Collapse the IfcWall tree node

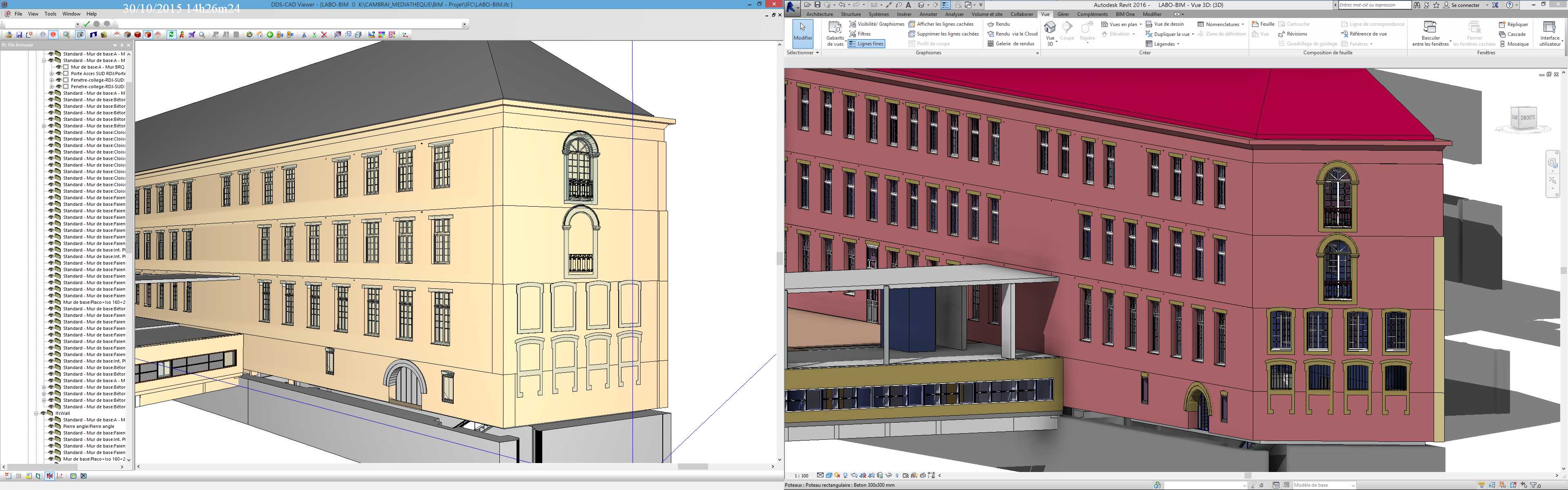tap(36, 413)
